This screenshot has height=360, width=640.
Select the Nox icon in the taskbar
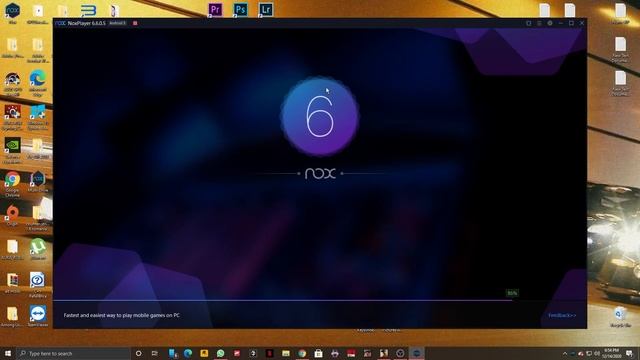(416, 353)
